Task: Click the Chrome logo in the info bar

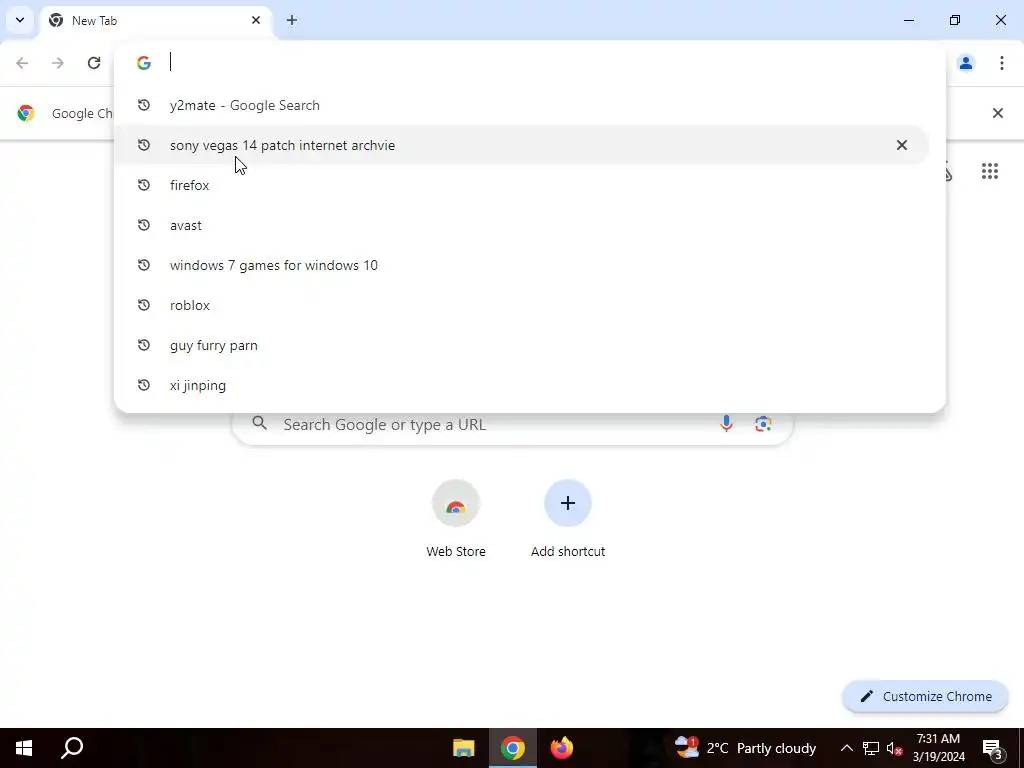Action: (25, 113)
